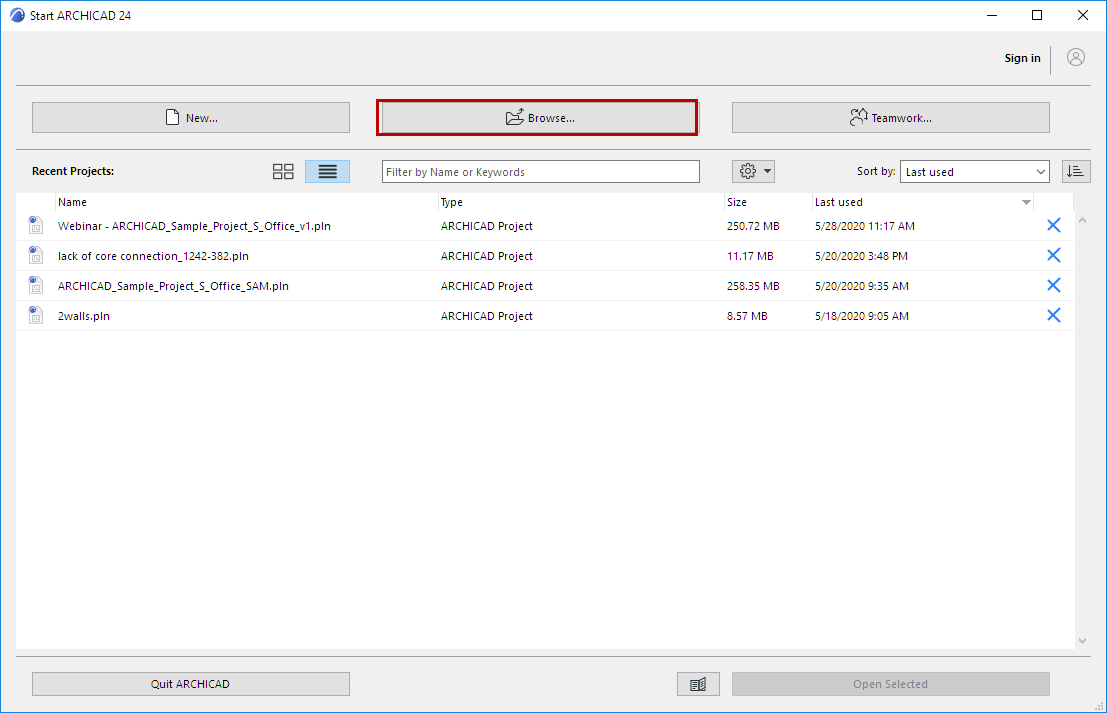Click date 5/18/2020 9:05 AM

tap(861, 316)
